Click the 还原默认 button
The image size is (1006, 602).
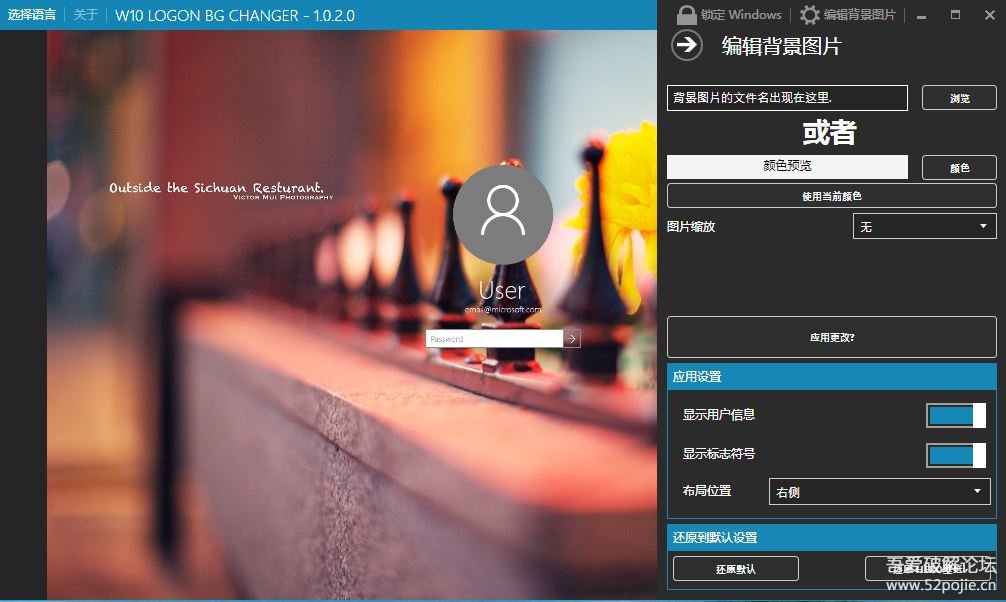736,569
